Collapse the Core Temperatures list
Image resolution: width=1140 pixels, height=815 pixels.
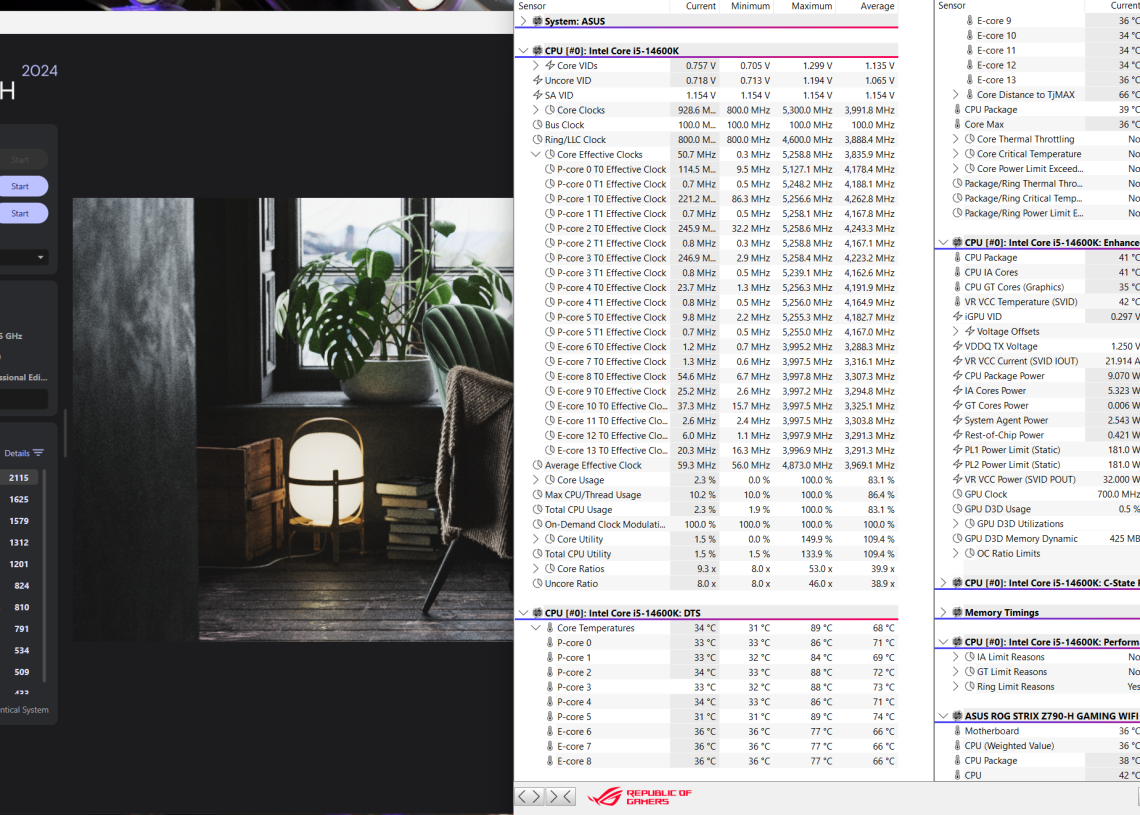(536, 628)
